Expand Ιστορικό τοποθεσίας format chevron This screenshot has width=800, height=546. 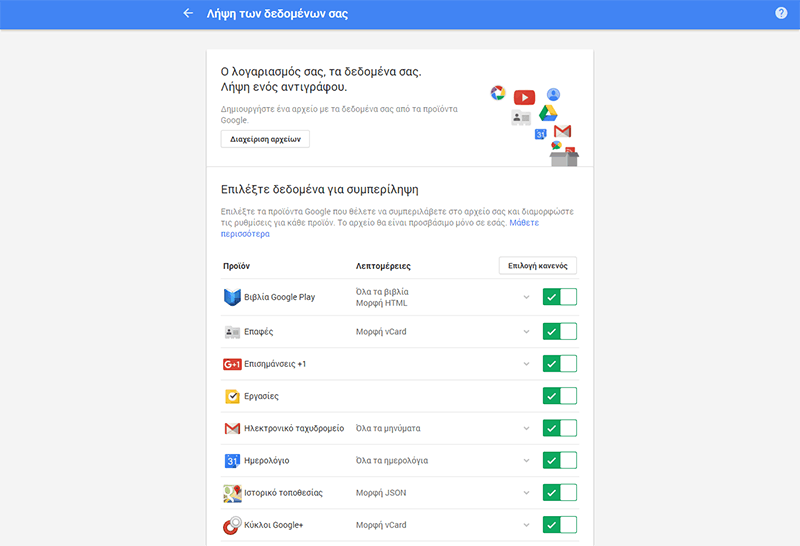(x=526, y=493)
